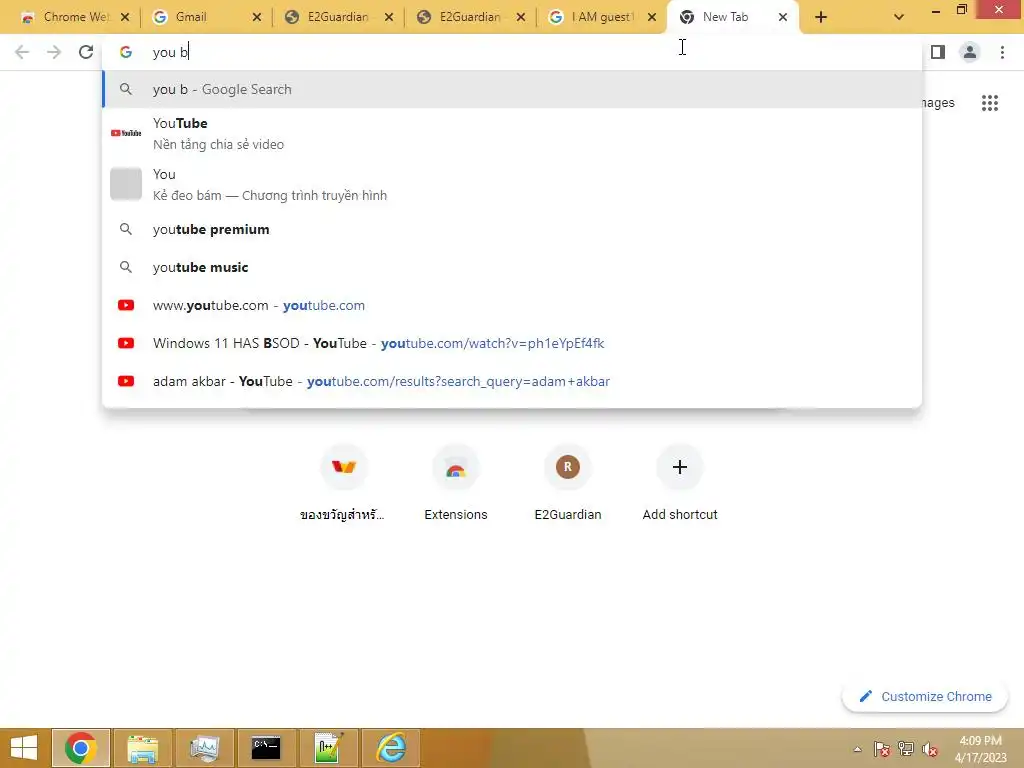Open Internet Explorer from the taskbar
Viewport: 1024px width, 768px height.
(391, 748)
